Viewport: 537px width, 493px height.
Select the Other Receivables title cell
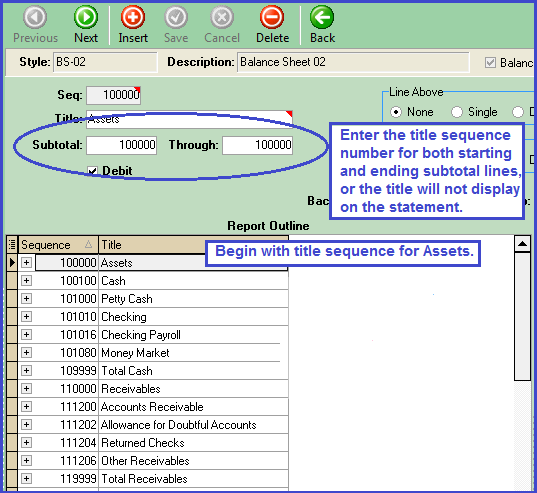193,460
